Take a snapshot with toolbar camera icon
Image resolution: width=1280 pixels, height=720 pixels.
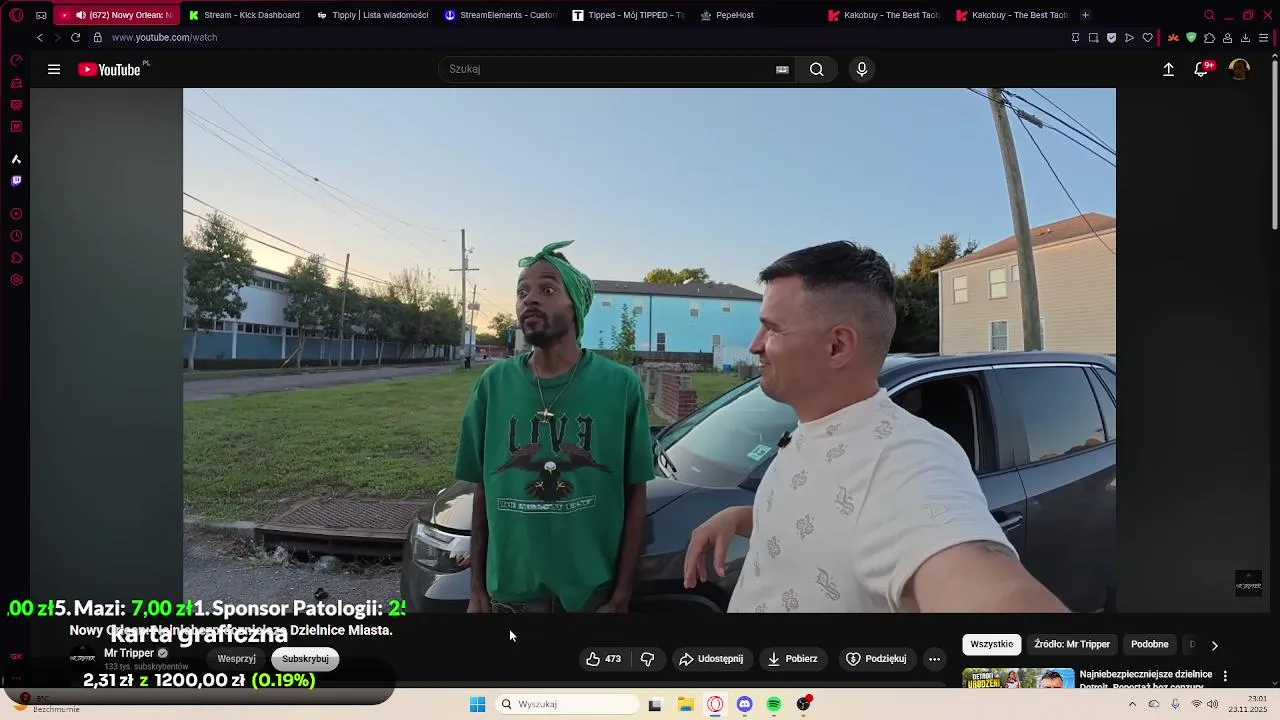click(1093, 38)
